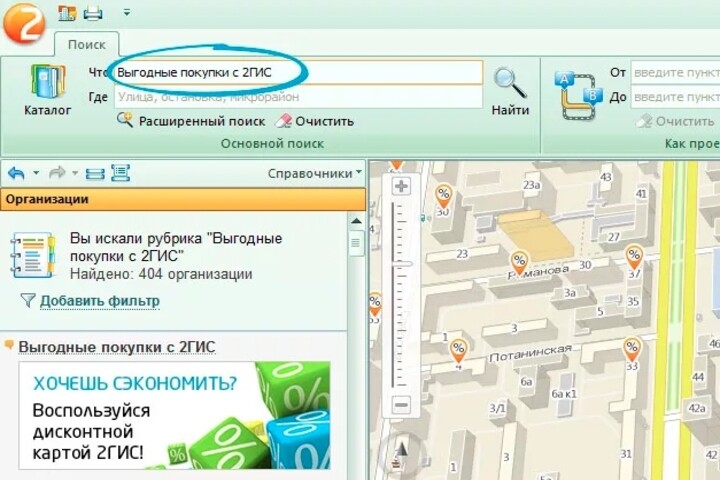720x480 pixels.
Task: Click the discount marker near building 37
Action: point(633,257)
